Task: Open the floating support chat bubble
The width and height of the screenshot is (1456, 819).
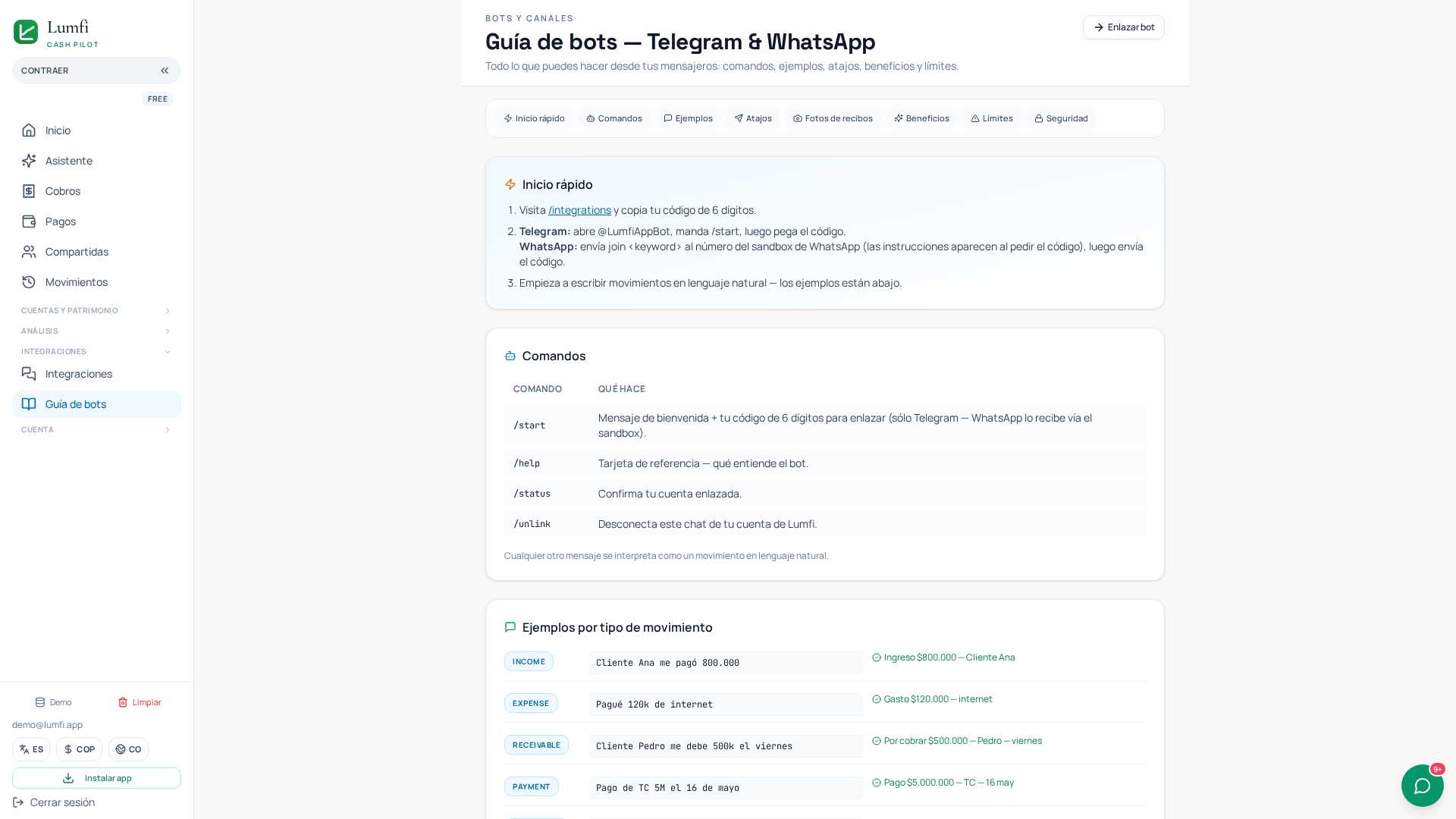Action: [x=1423, y=786]
